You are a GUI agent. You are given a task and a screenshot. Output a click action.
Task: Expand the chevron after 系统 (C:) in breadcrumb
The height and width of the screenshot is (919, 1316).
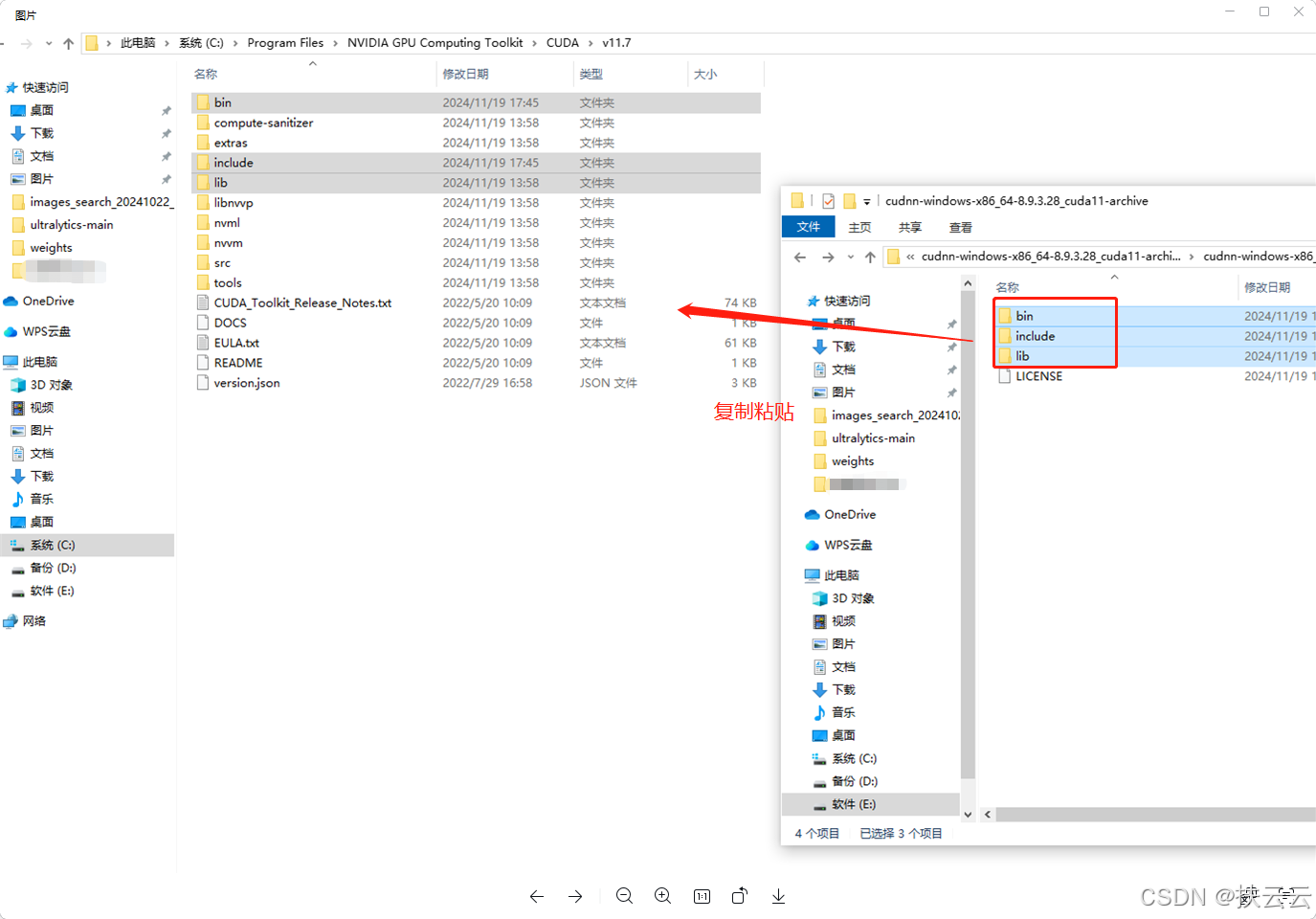[235, 43]
